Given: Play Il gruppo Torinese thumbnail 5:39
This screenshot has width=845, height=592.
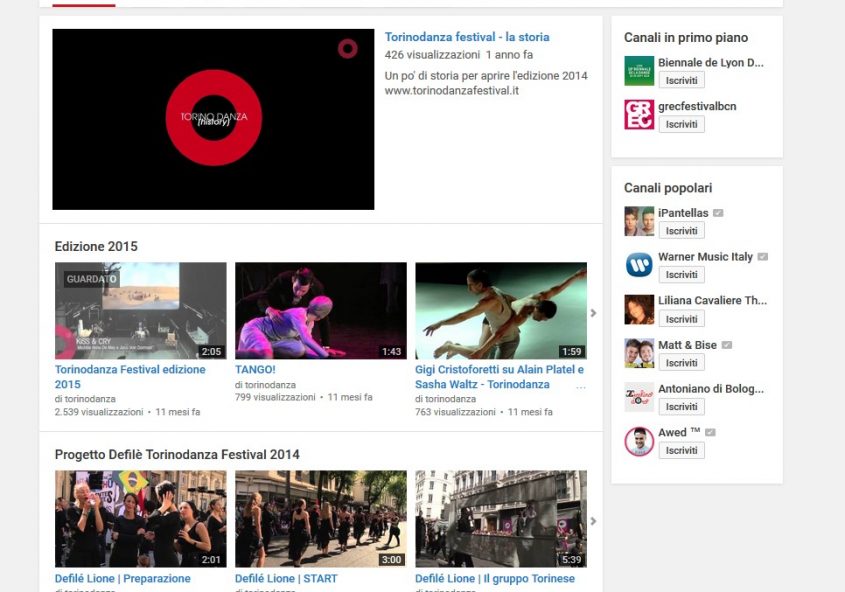Looking at the screenshot, I should pyautogui.click(x=501, y=519).
